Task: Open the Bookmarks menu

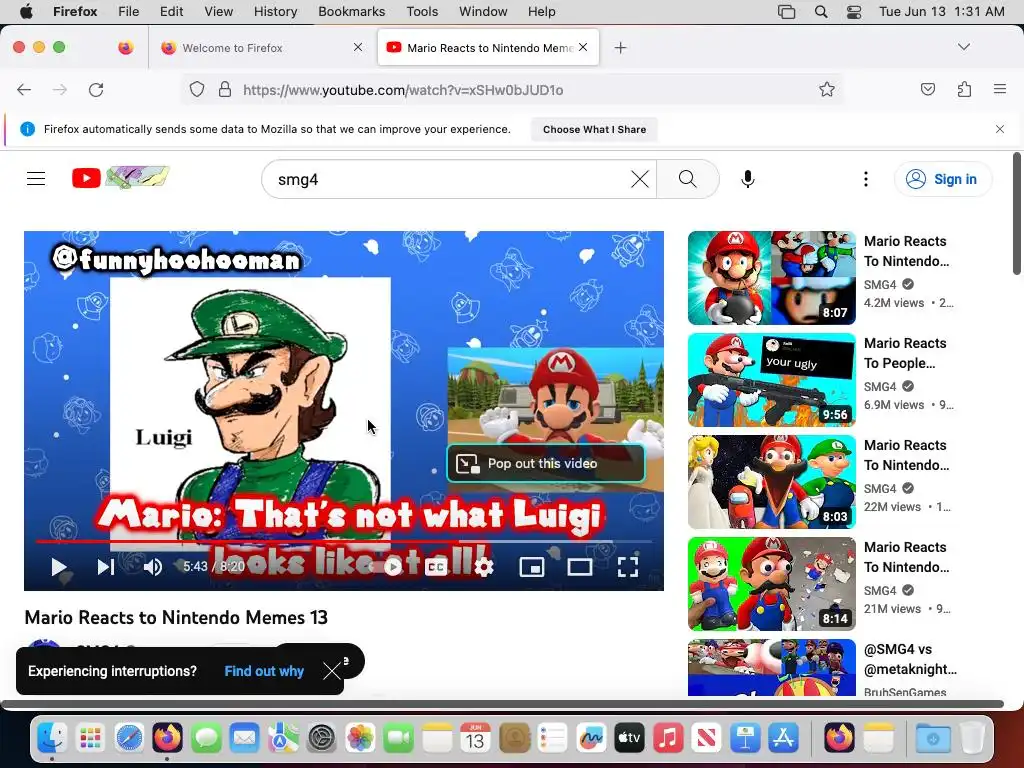Action: 351,12
